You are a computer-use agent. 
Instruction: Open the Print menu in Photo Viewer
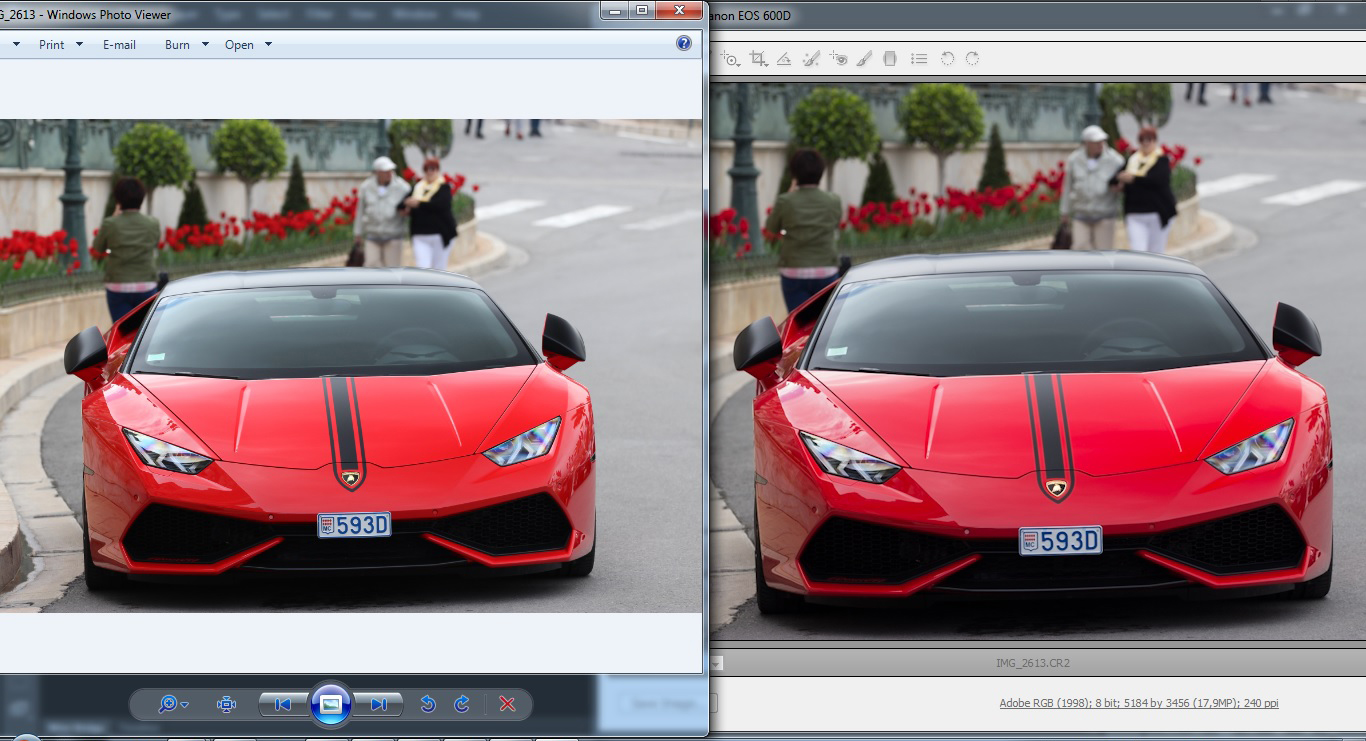60,45
